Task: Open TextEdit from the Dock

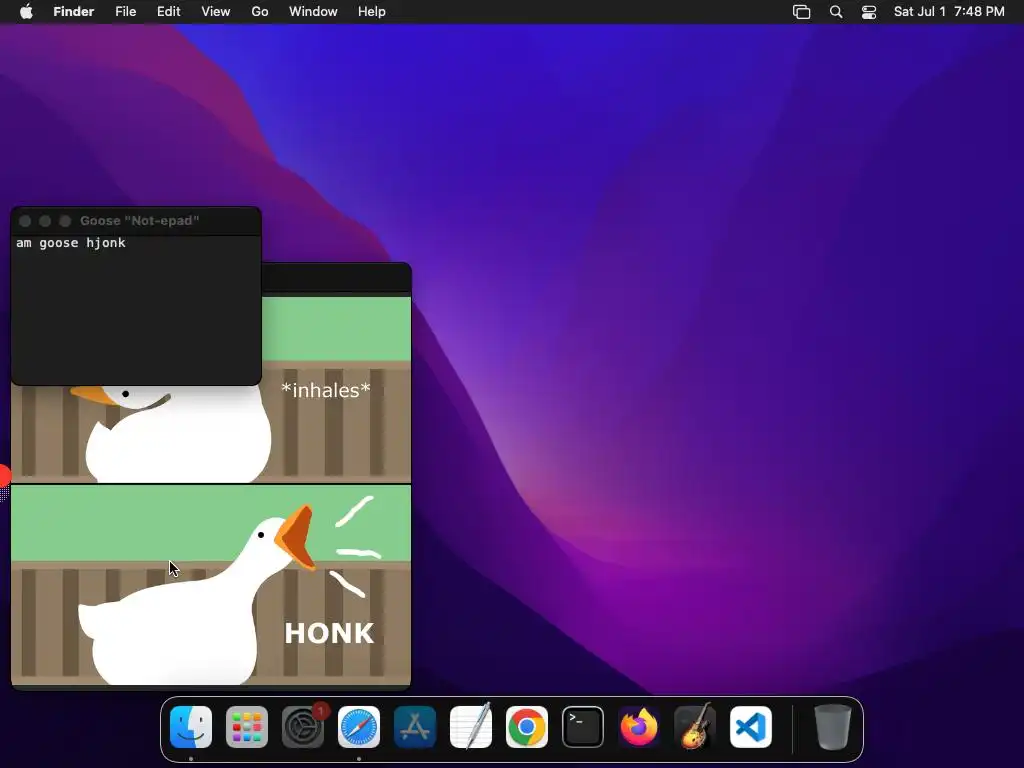Action: click(x=471, y=727)
